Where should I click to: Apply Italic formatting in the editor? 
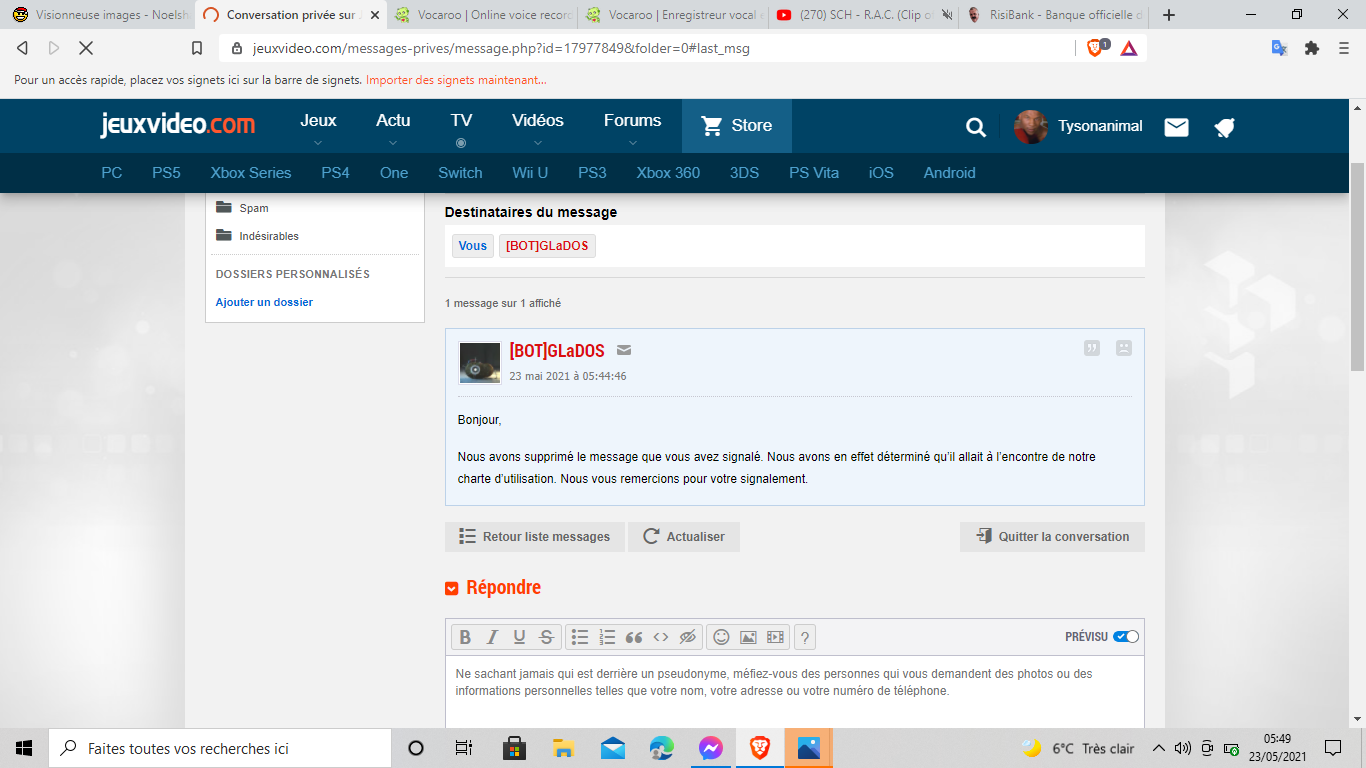pyautogui.click(x=492, y=637)
